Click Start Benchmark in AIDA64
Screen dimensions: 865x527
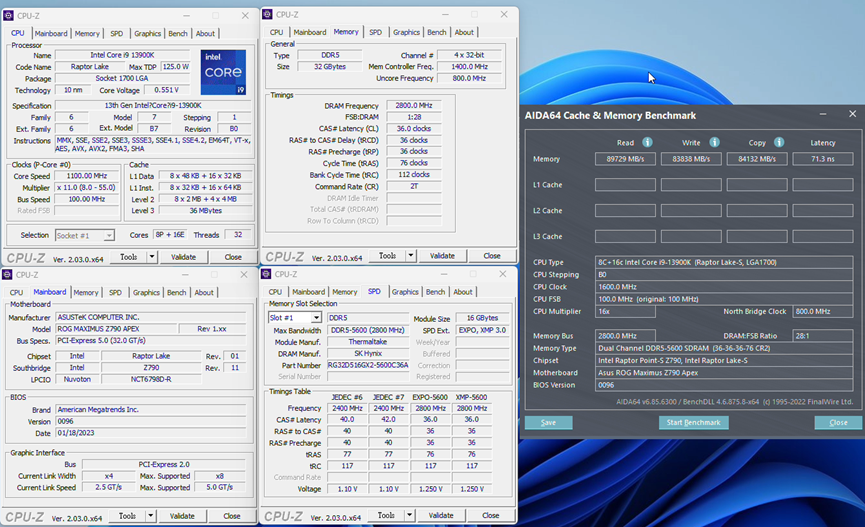click(693, 423)
